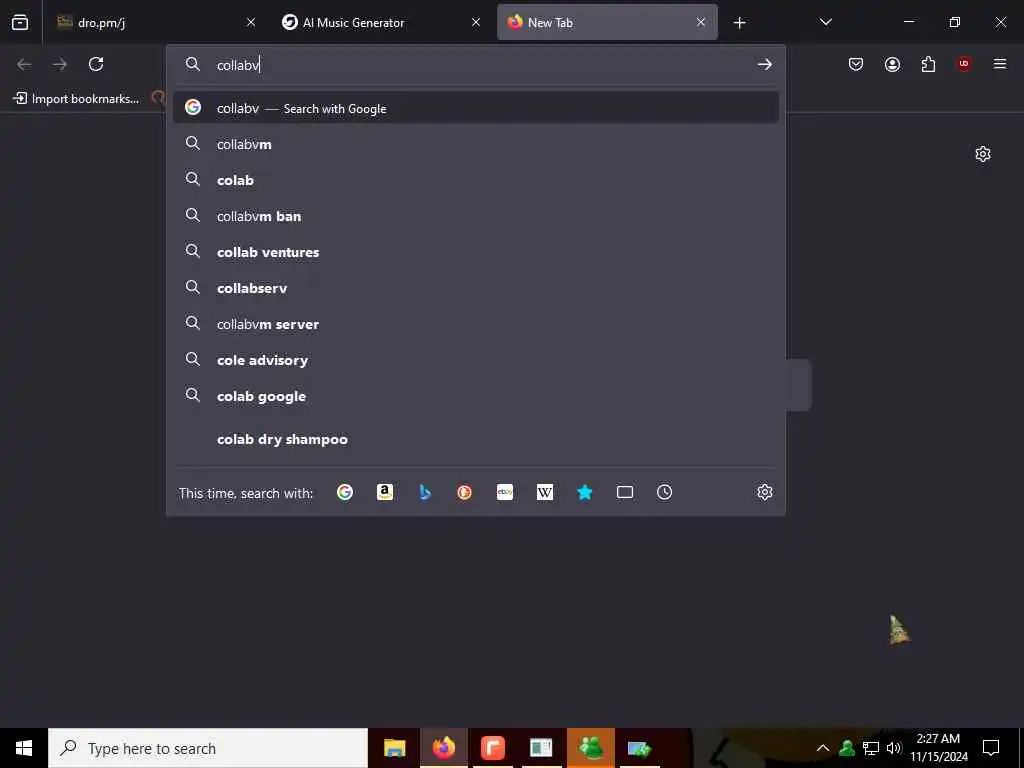Open the Save to Pocket icon
1024x768 pixels.
(x=856, y=64)
